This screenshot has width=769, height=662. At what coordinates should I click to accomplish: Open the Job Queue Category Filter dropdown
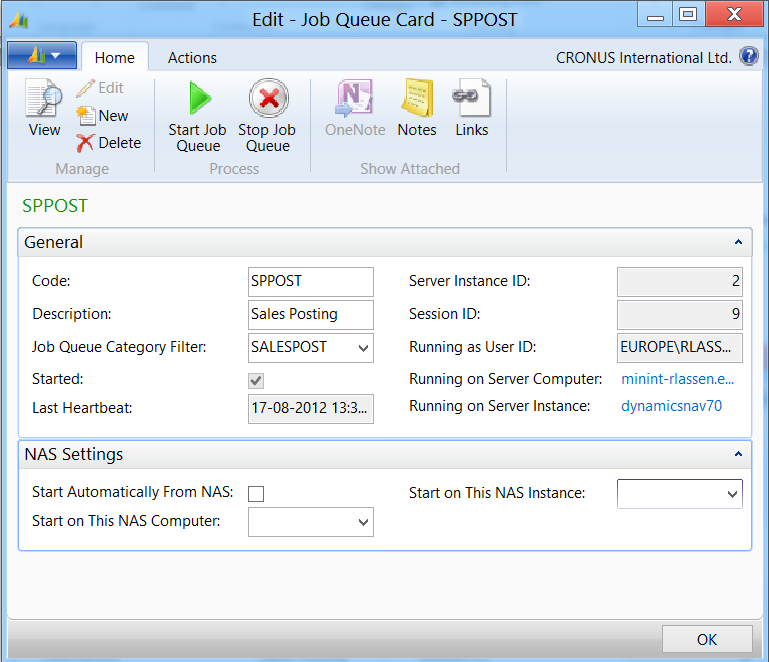click(x=362, y=348)
